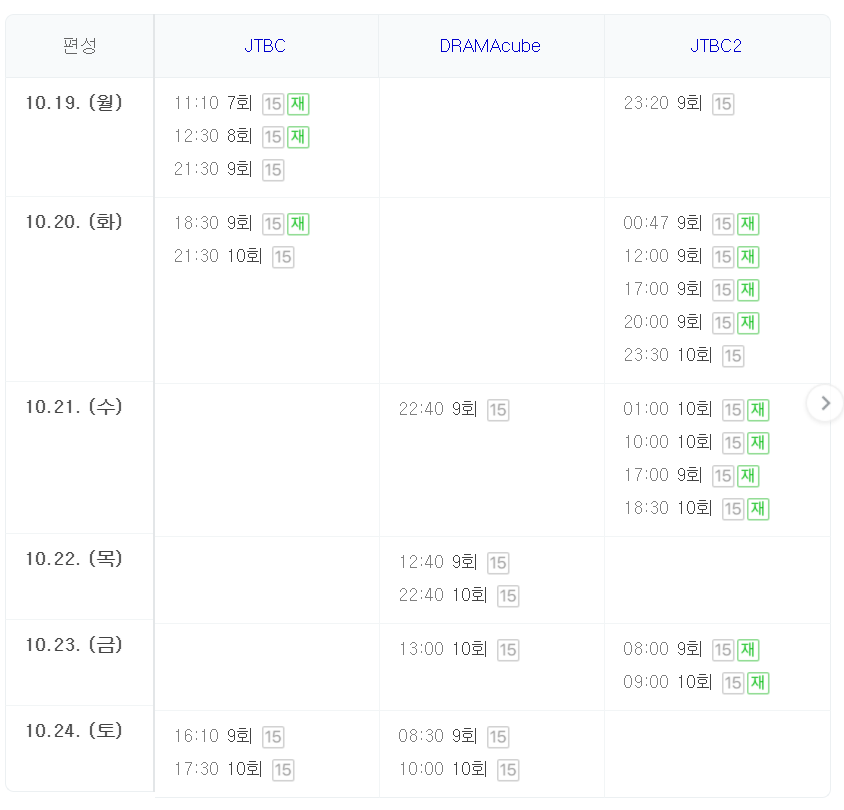Click green 재 badge on 00:47 row

[748, 223]
